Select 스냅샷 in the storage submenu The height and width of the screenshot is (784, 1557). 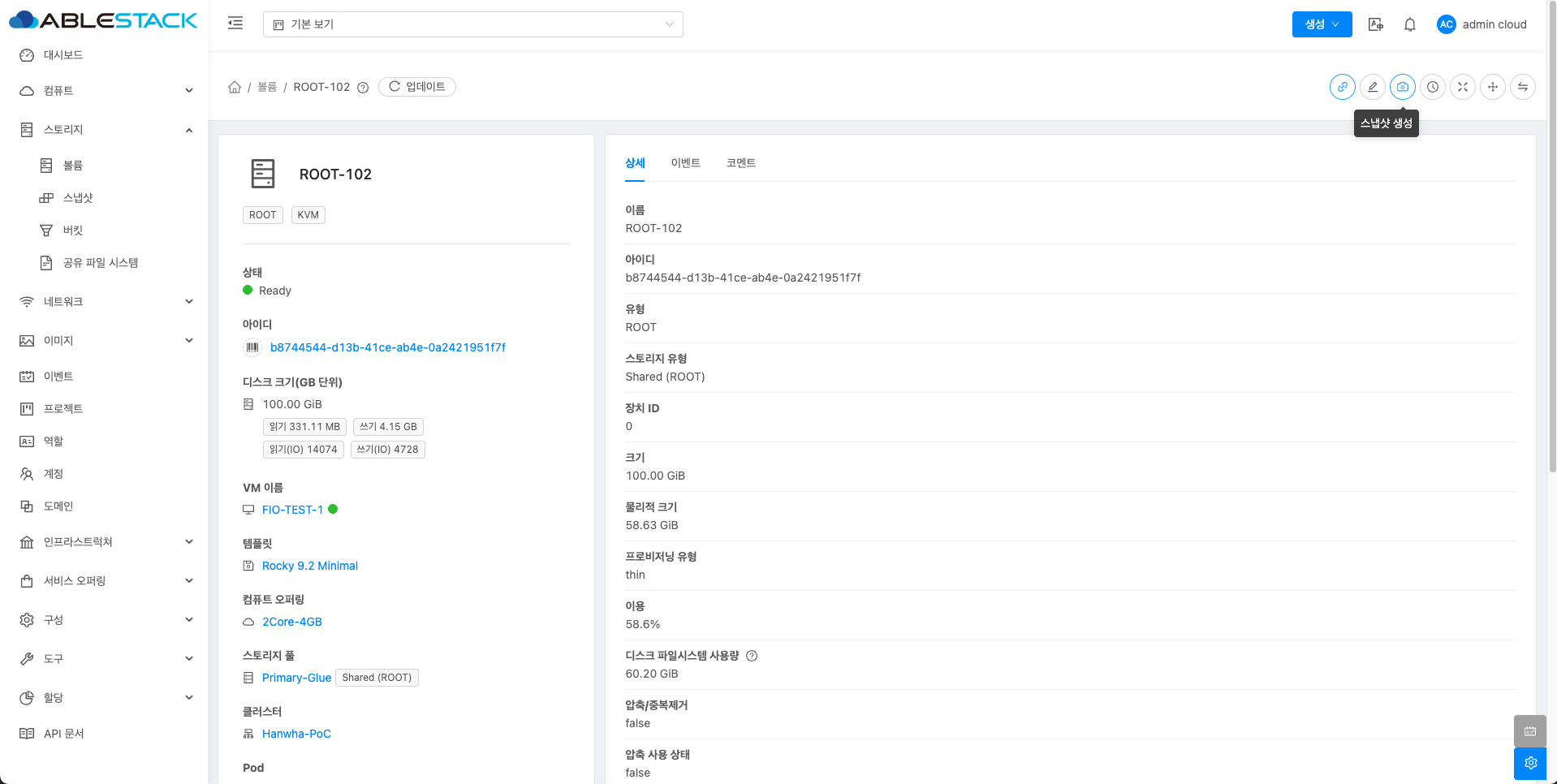pos(78,198)
